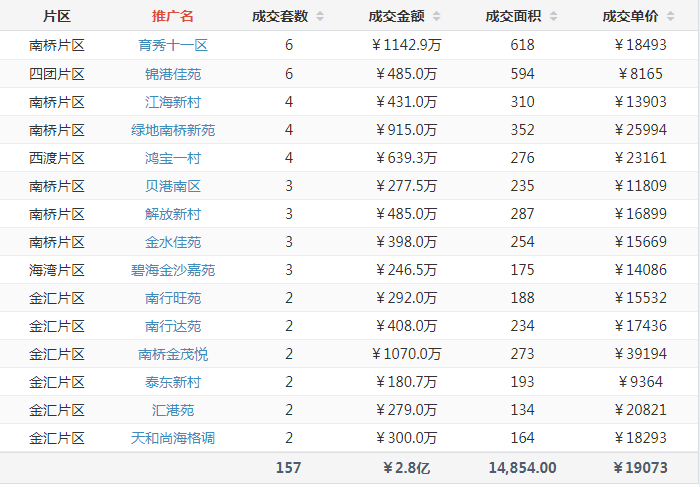Select the ¥8165 unit price cell
Image resolution: width=700 pixels, height=487 pixels.
(640, 74)
